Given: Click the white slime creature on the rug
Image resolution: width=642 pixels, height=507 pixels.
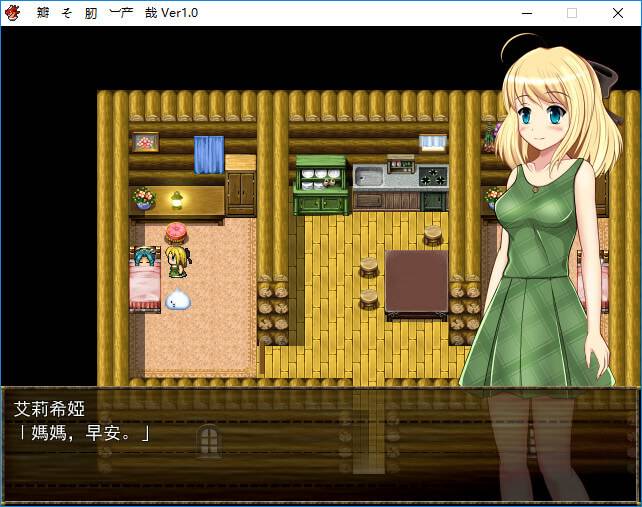Looking at the screenshot, I should coord(177,297).
